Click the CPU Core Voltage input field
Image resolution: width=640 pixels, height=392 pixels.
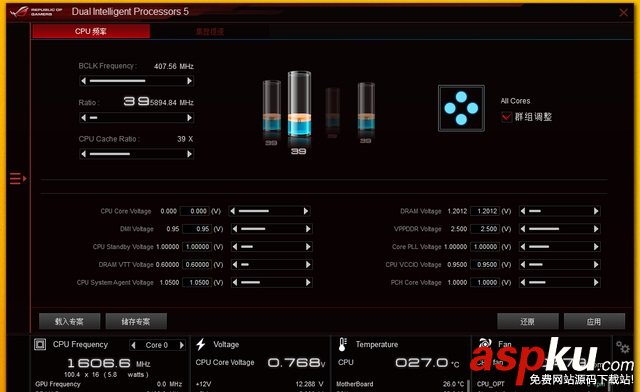tap(195, 211)
